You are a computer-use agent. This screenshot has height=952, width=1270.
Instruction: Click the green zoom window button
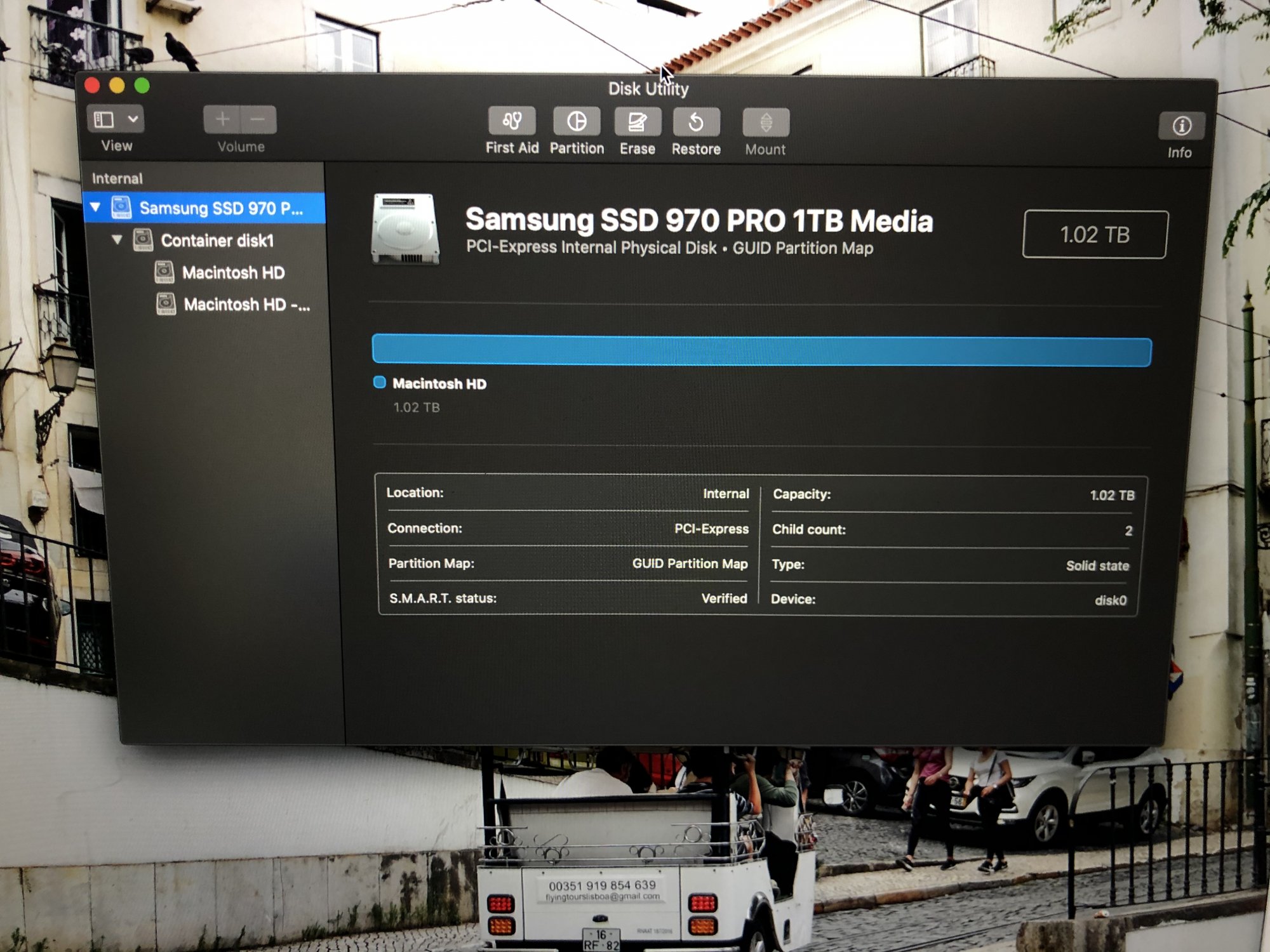142,86
